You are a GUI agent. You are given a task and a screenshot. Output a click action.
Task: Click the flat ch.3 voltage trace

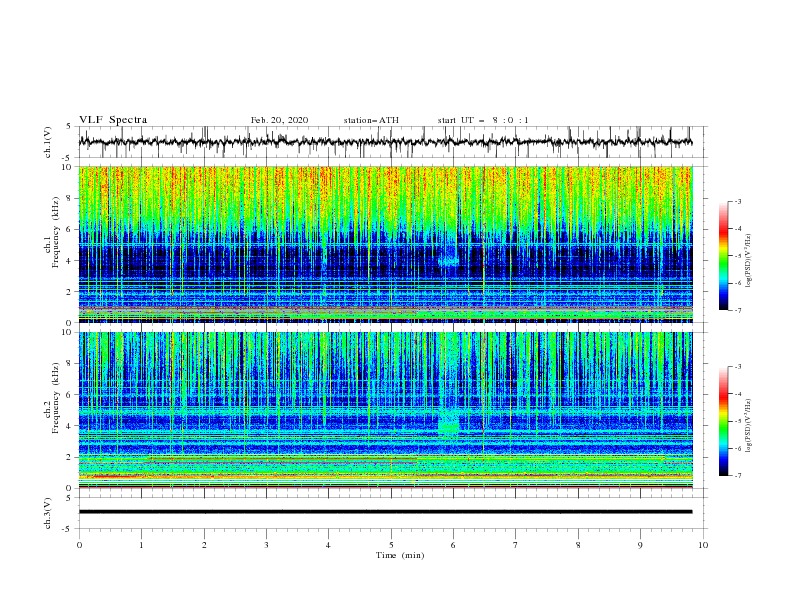(x=385, y=512)
